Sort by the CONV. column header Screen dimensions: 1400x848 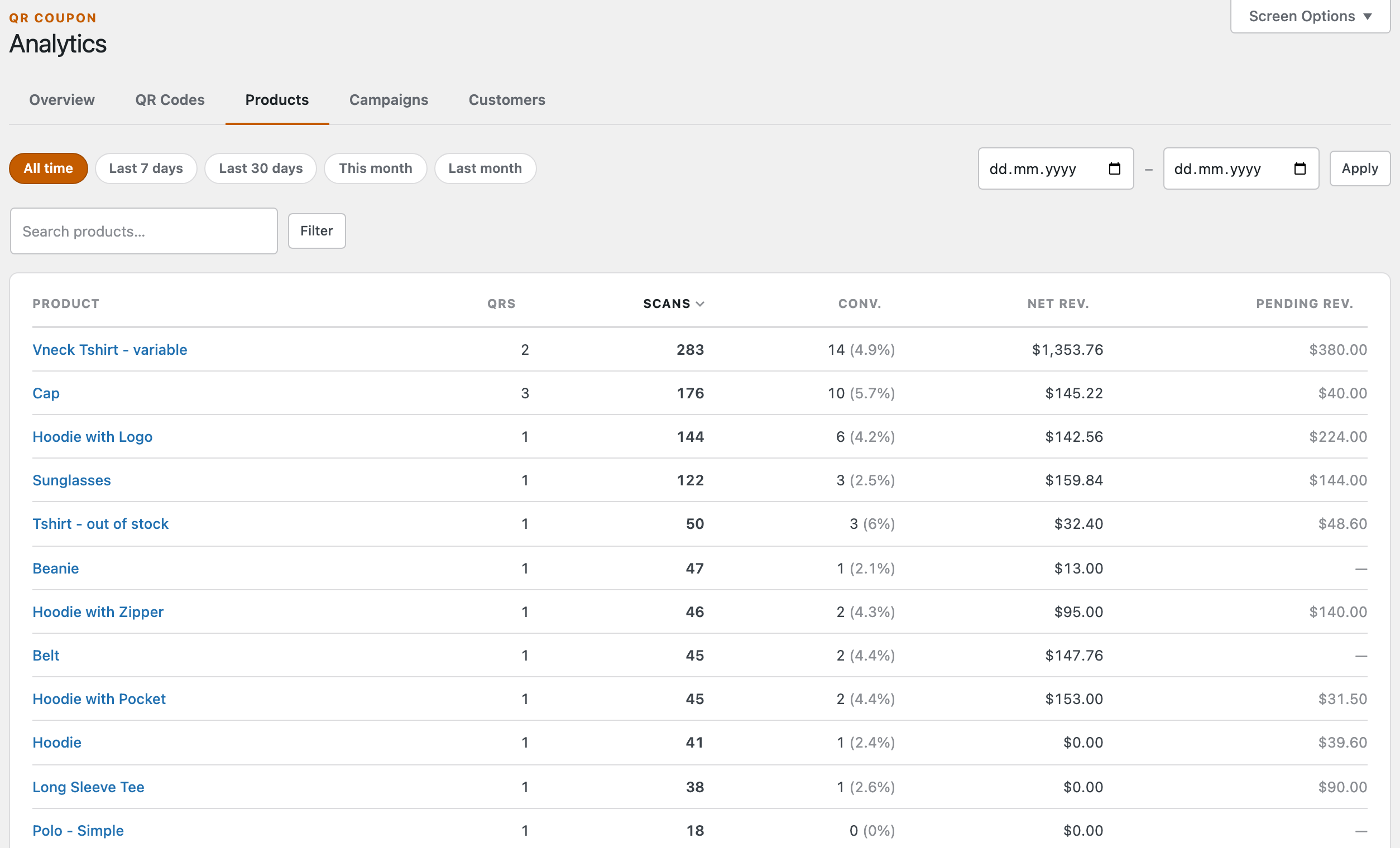(860, 304)
